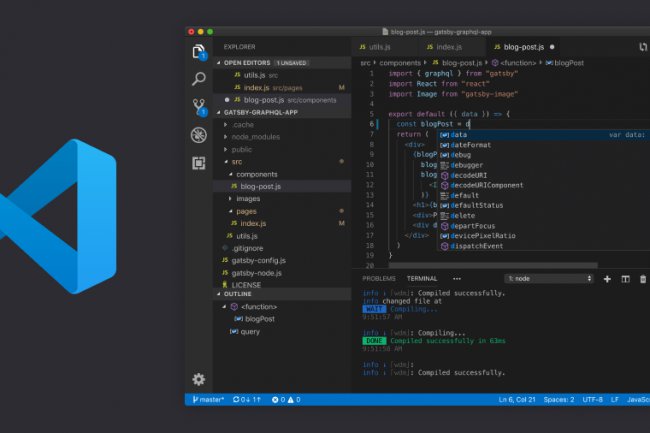Open the Explorer view in activity bar

pos(199,51)
